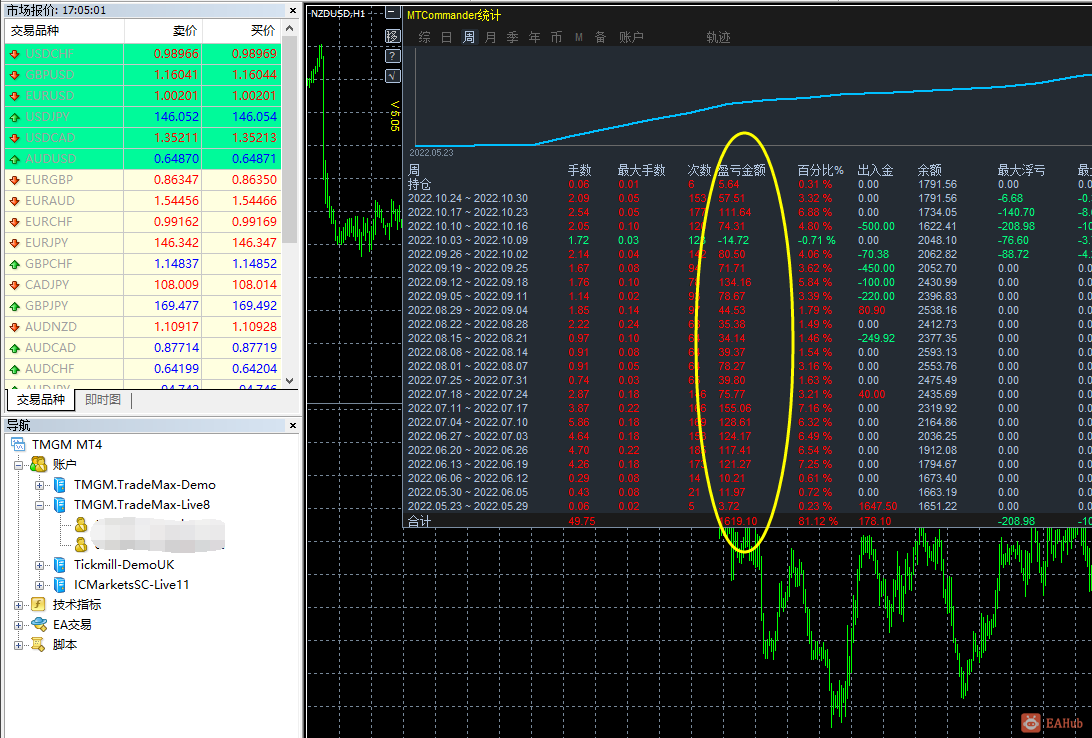Click the down arrow icon beside CADJPY
This screenshot has width=1092, height=738.
[14, 285]
